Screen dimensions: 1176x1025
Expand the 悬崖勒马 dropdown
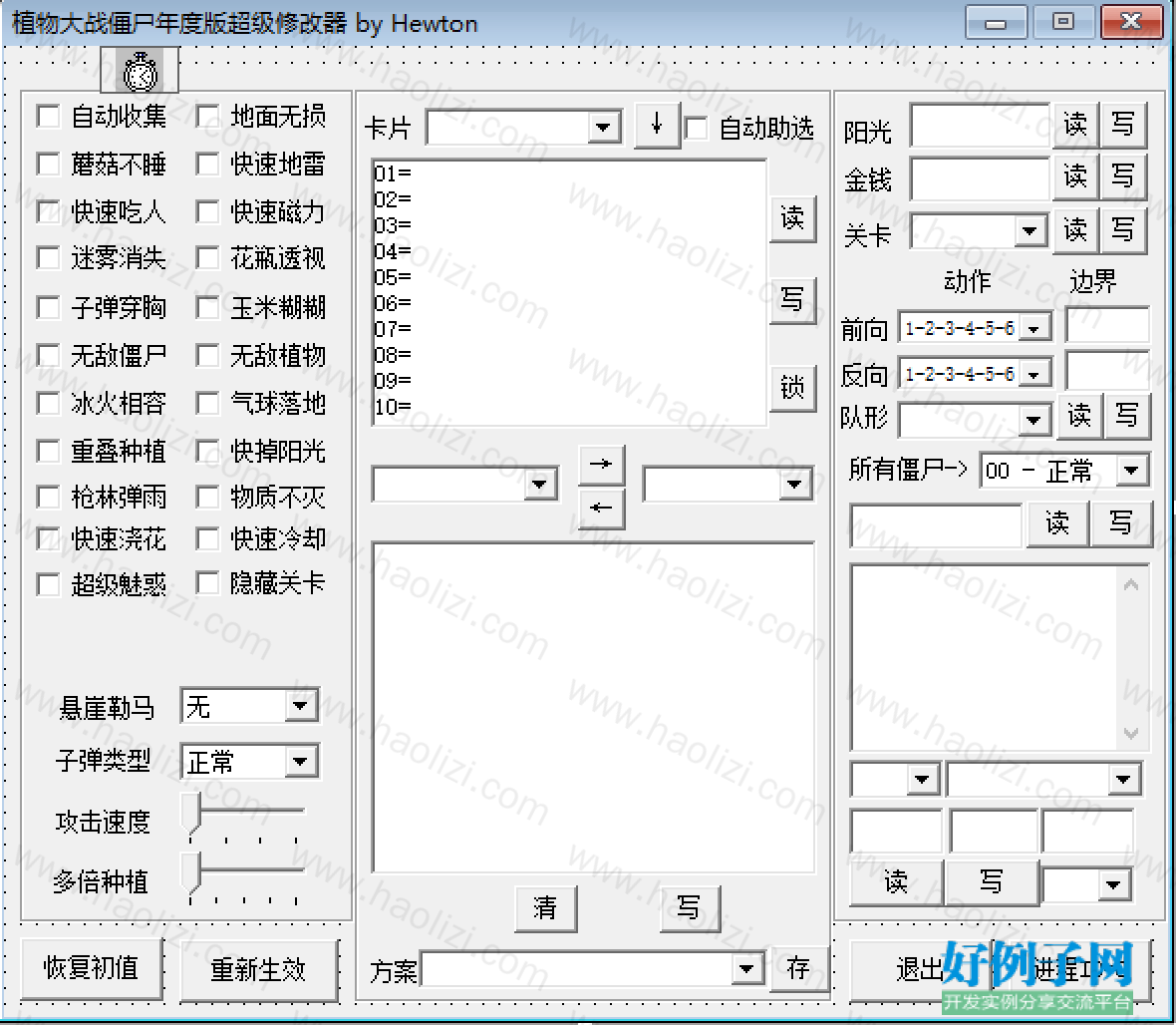coord(300,705)
